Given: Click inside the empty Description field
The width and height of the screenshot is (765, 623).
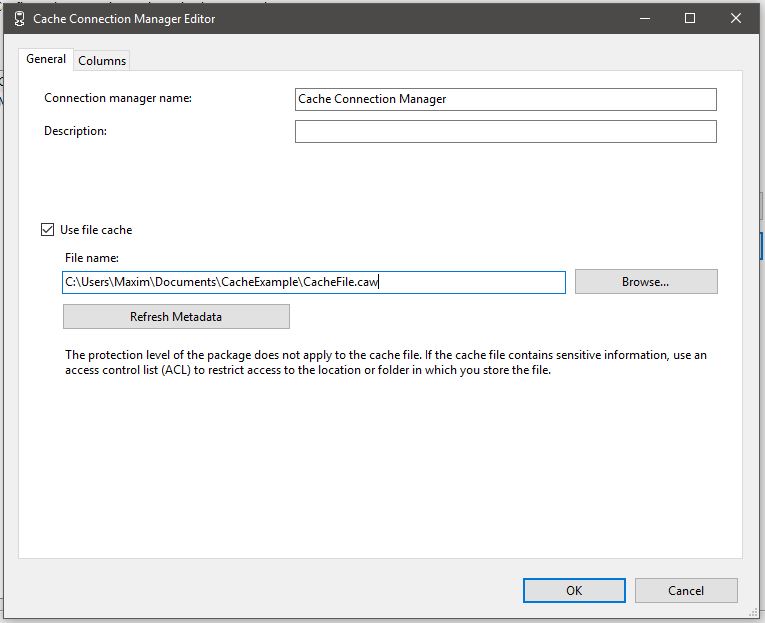Looking at the screenshot, I should (x=505, y=131).
